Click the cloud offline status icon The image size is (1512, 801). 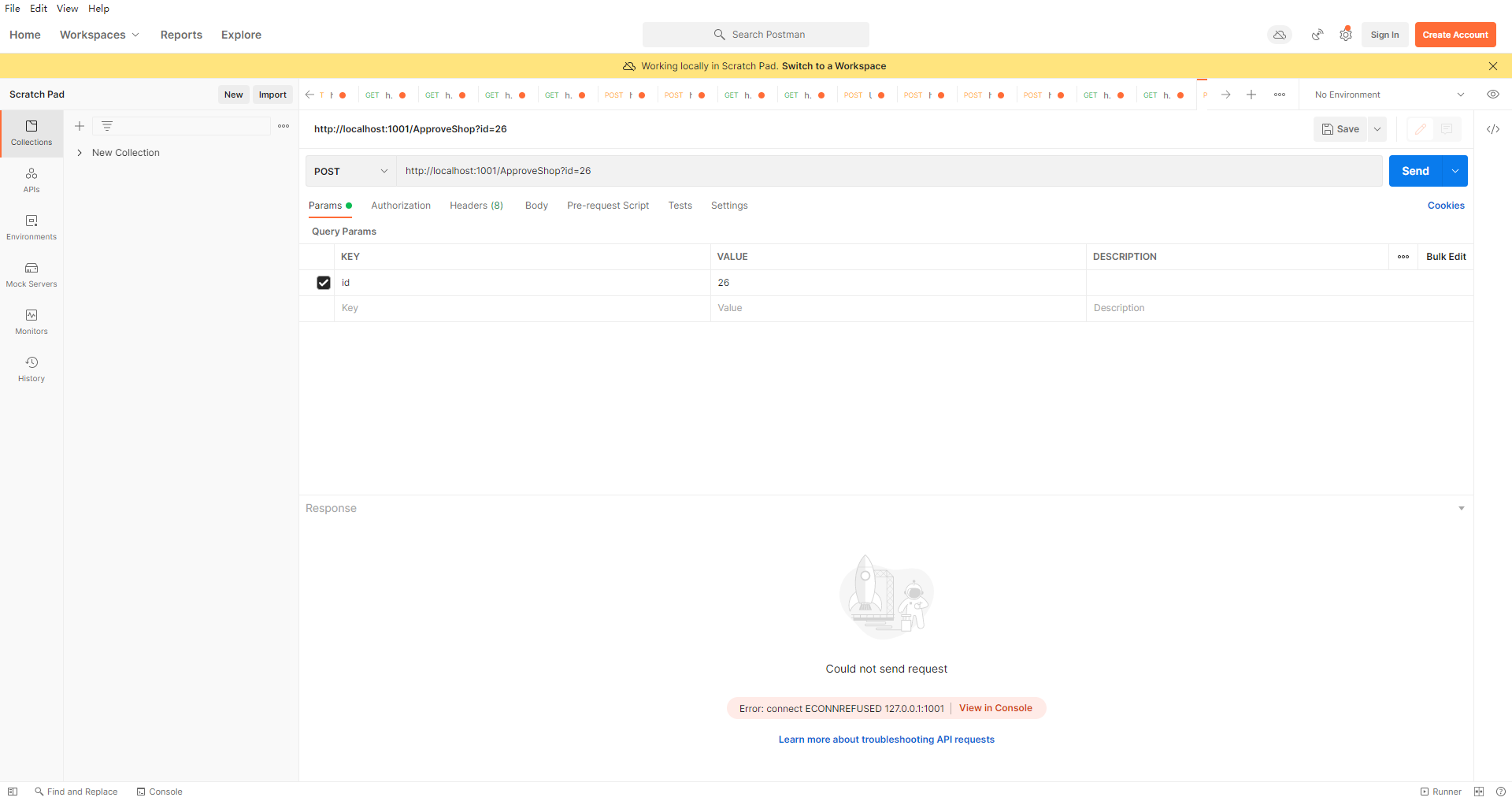coord(1280,35)
